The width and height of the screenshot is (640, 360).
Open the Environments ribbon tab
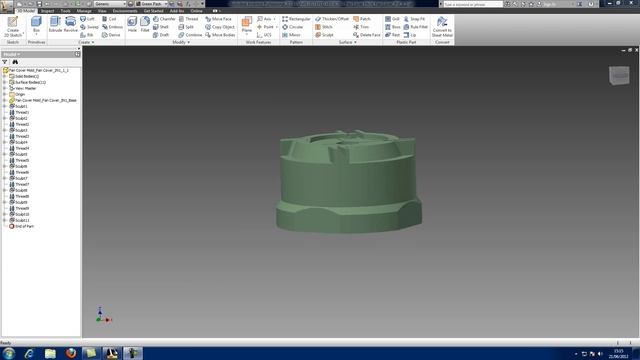point(125,11)
